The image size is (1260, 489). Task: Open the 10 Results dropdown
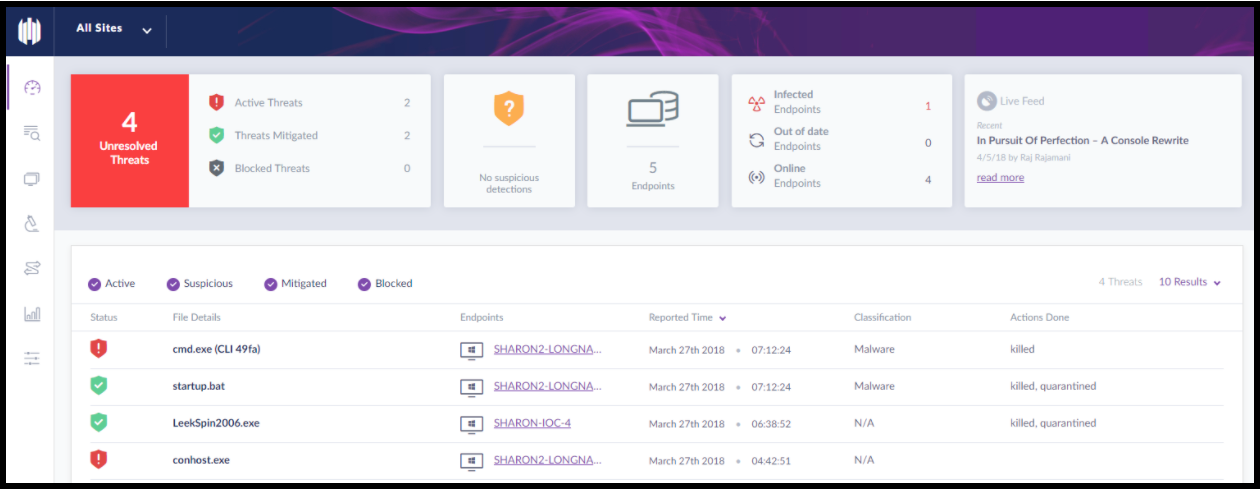tap(1189, 283)
